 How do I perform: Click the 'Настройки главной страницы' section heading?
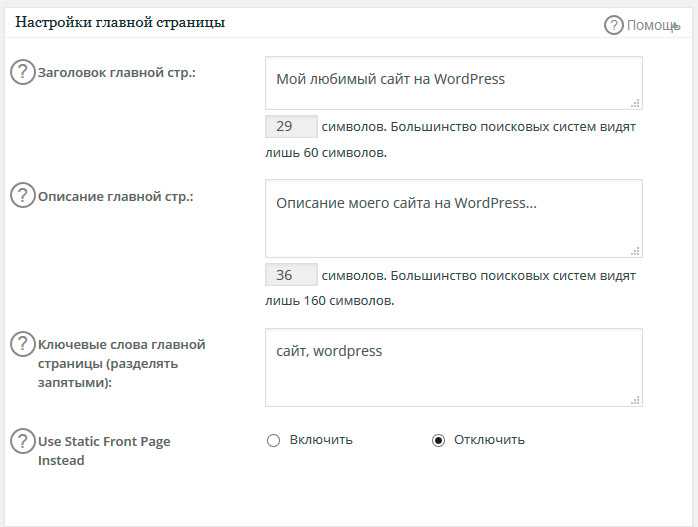[120, 22]
